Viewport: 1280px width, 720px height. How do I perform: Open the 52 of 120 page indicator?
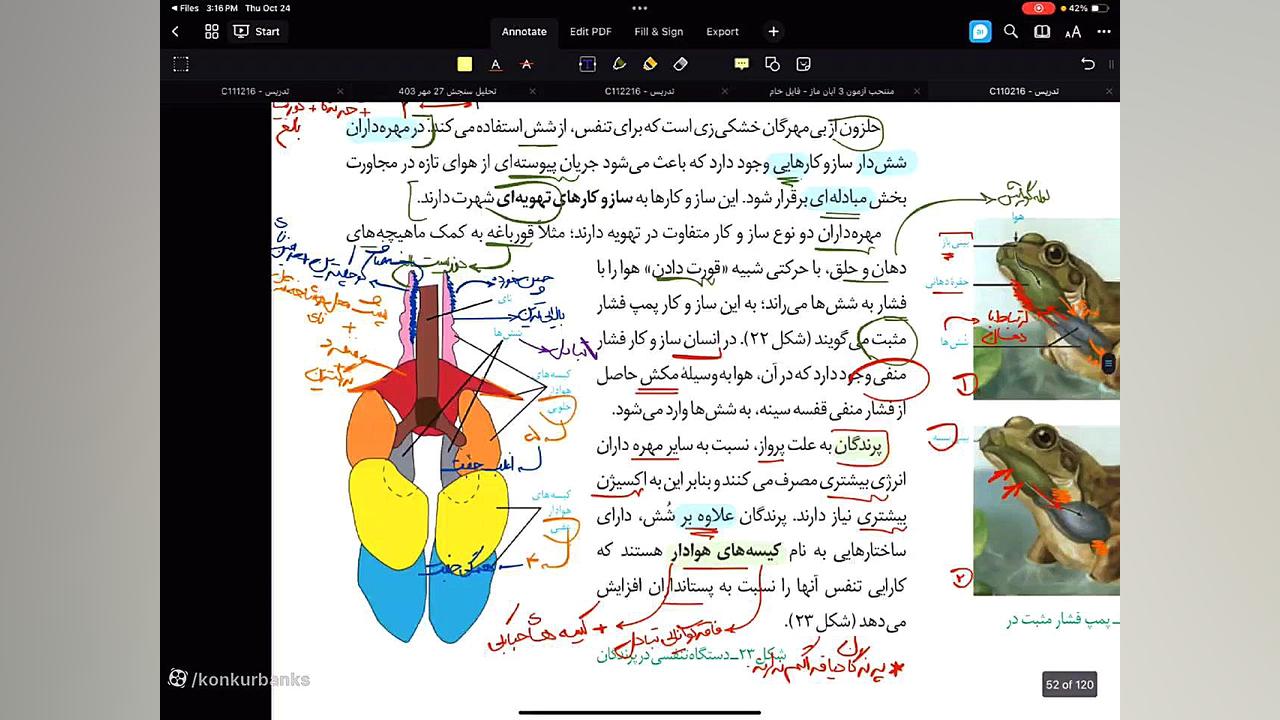(x=1069, y=684)
